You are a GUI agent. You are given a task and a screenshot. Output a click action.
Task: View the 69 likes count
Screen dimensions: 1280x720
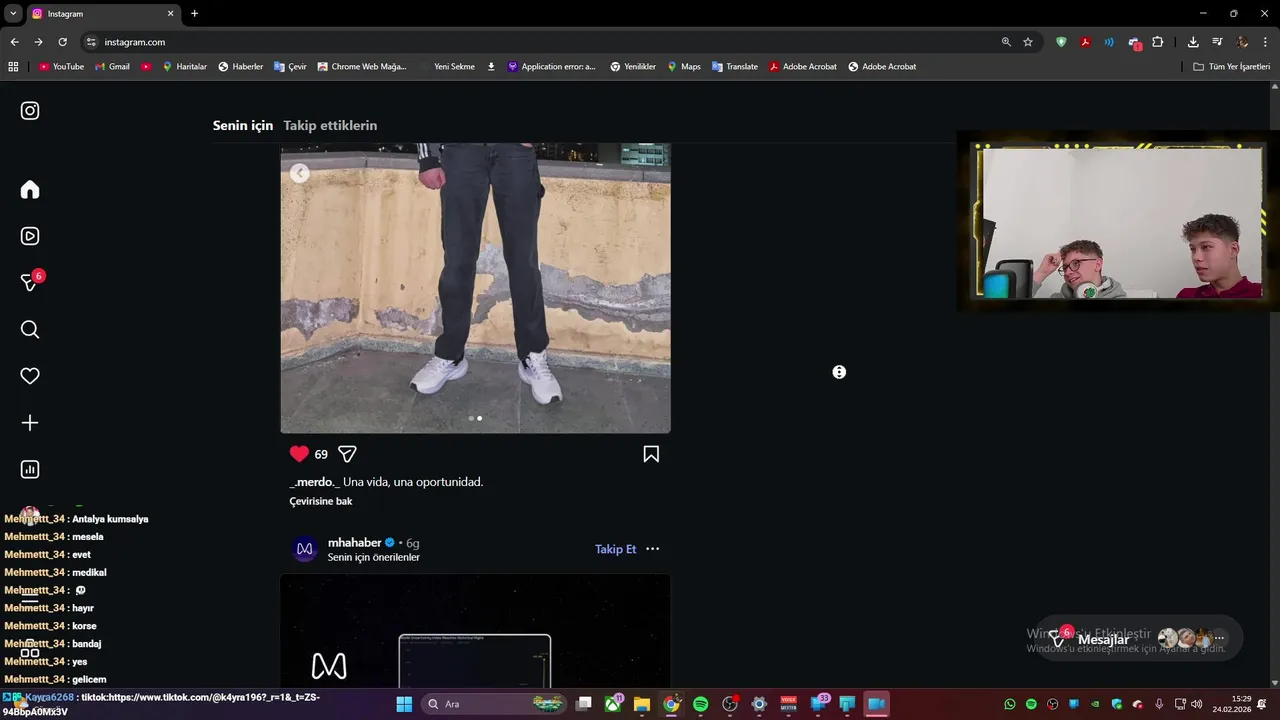tap(321, 454)
